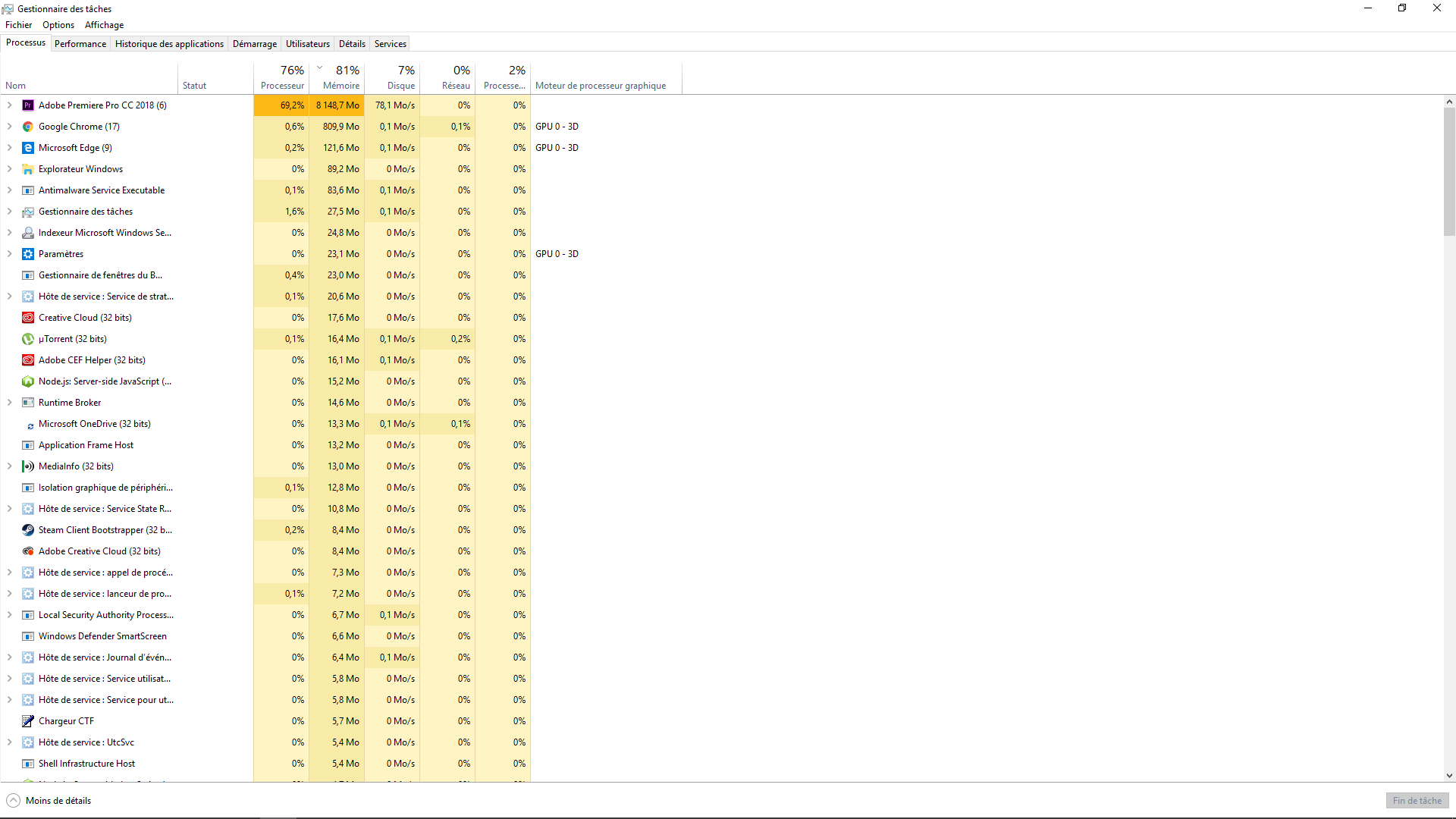Click the Explorateur Windows folder icon

[x=28, y=169]
